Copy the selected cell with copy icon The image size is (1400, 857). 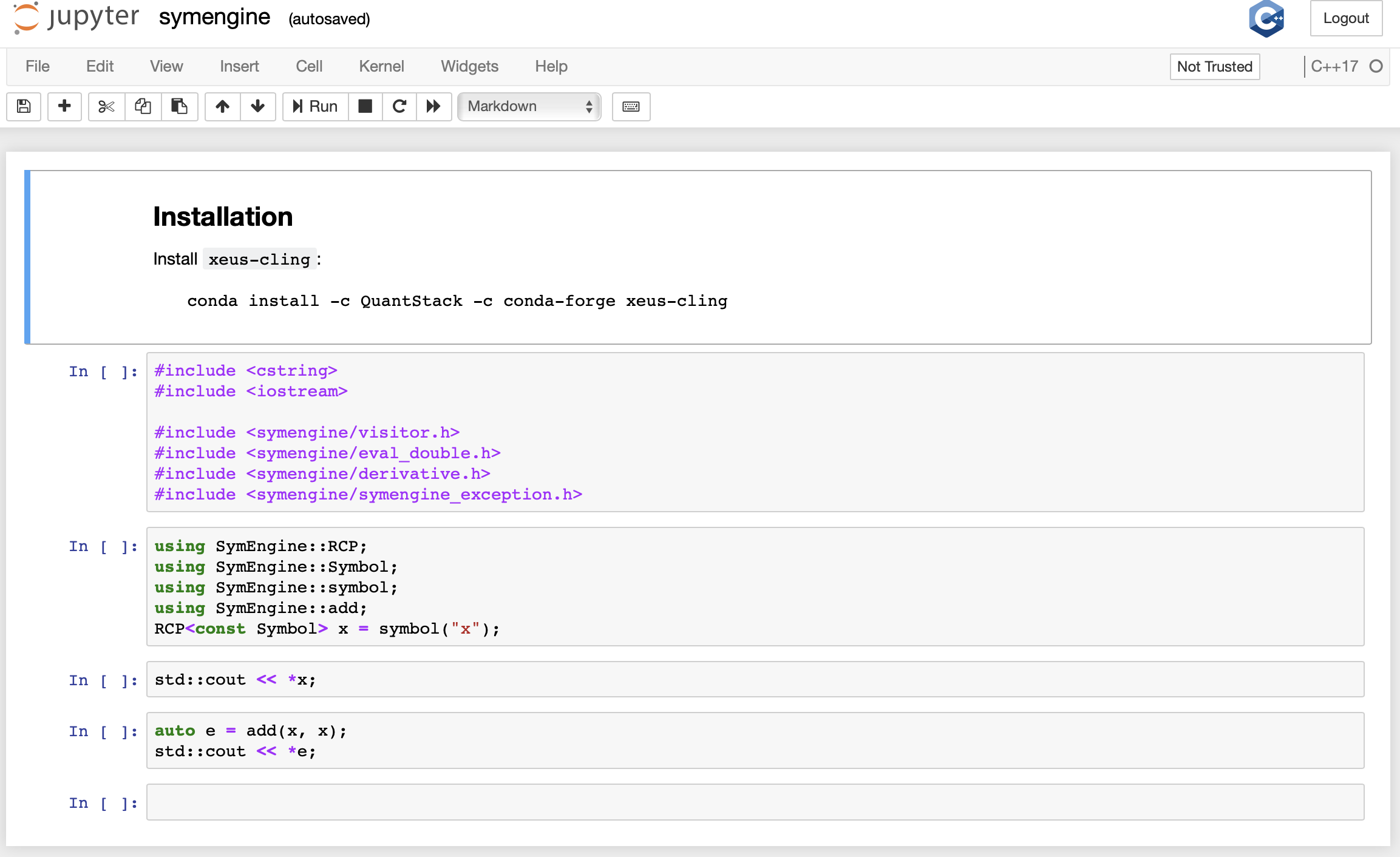[x=143, y=106]
